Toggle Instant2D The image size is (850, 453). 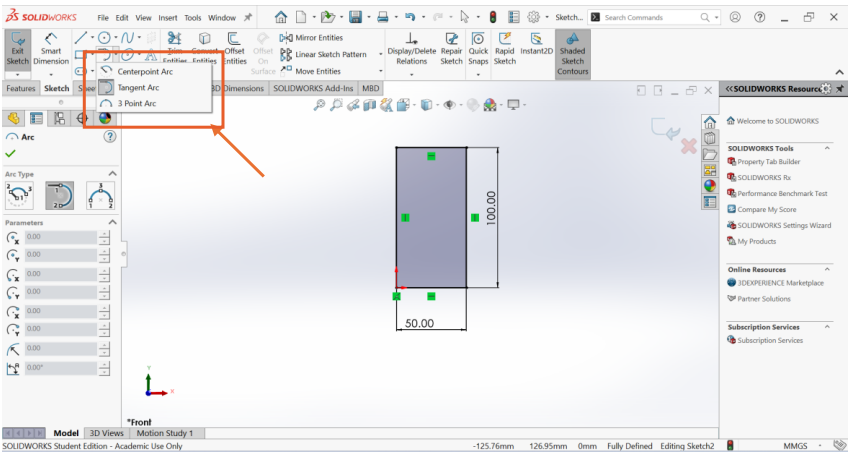click(x=536, y=43)
